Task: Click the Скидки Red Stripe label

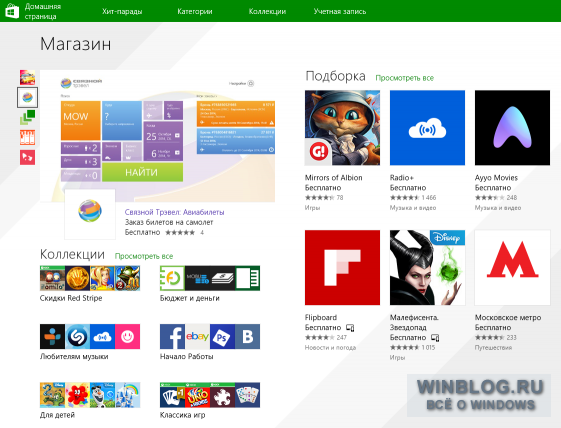Action: coord(71,298)
